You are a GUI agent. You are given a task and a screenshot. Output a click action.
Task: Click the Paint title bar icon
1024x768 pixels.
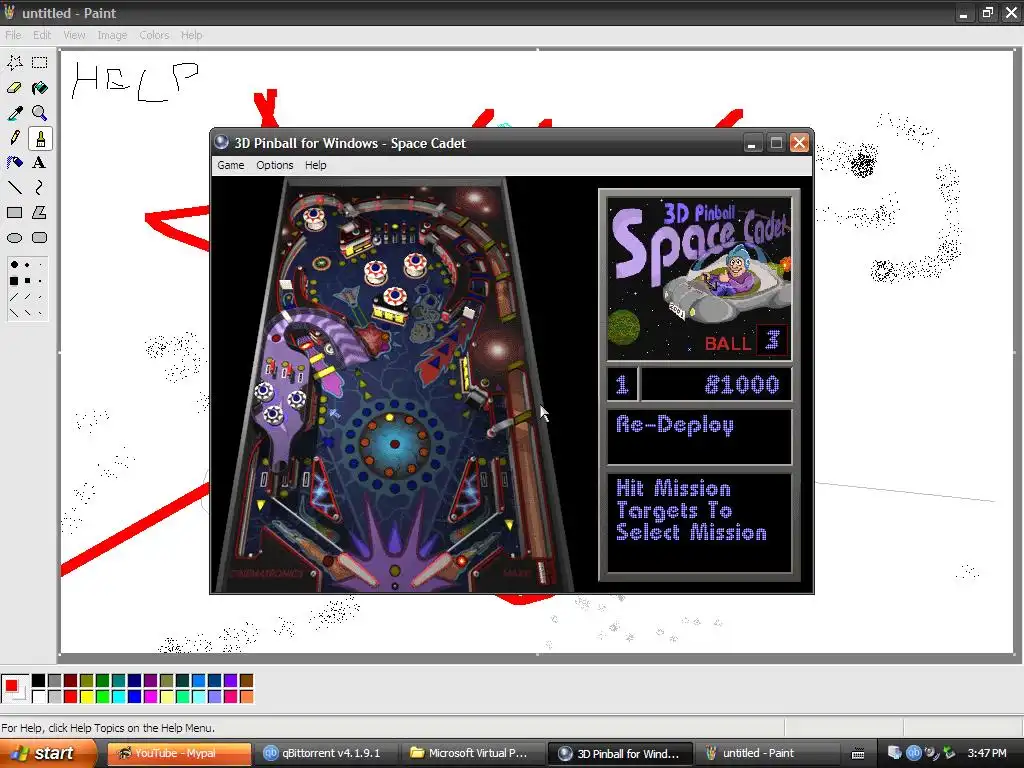point(9,12)
